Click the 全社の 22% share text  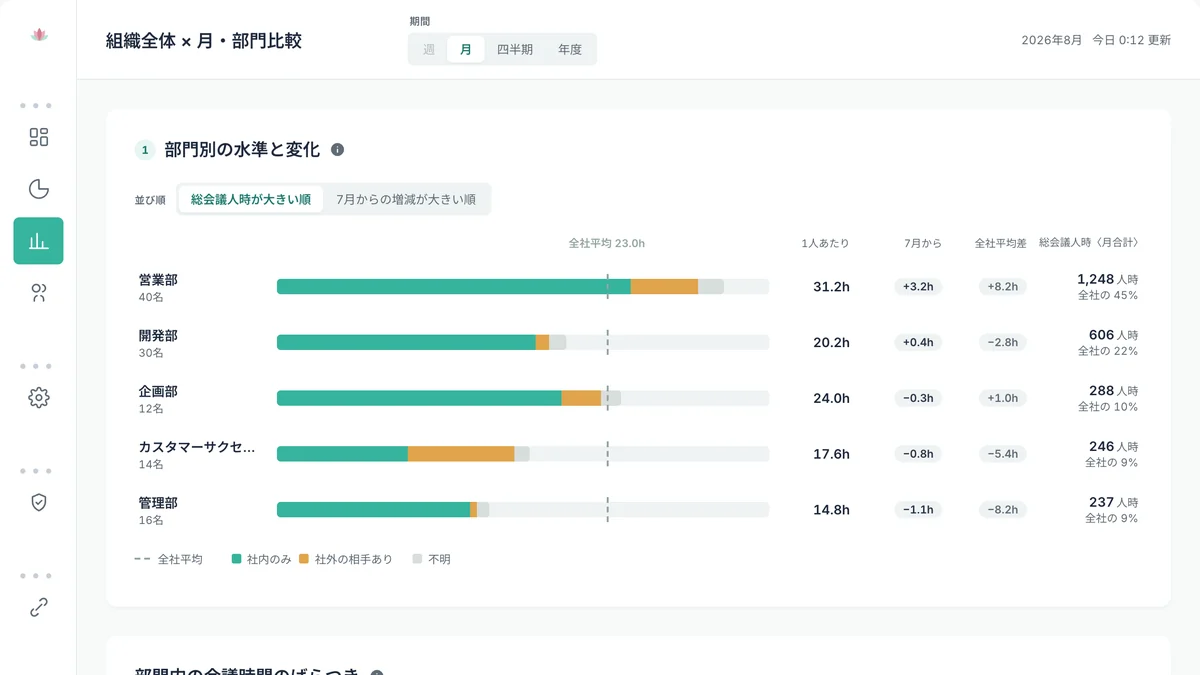(1107, 352)
